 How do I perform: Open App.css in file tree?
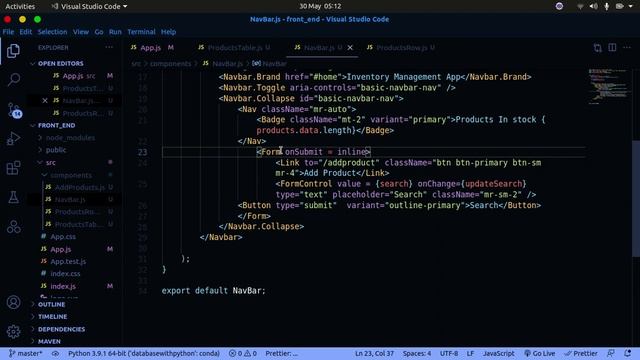pyautogui.click(x=63, y=237)
